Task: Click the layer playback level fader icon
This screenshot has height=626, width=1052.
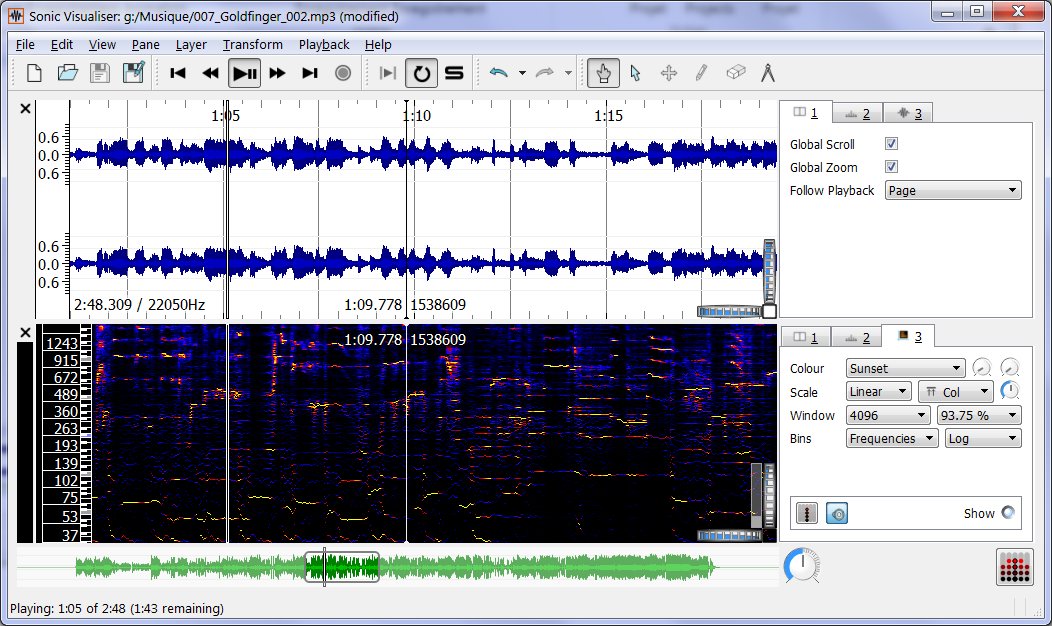Action: 807,513
